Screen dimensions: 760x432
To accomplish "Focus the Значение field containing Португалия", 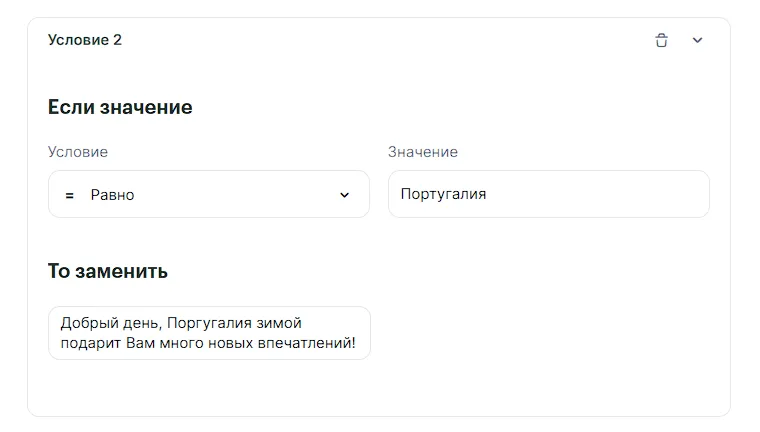I will click(548, 194).
